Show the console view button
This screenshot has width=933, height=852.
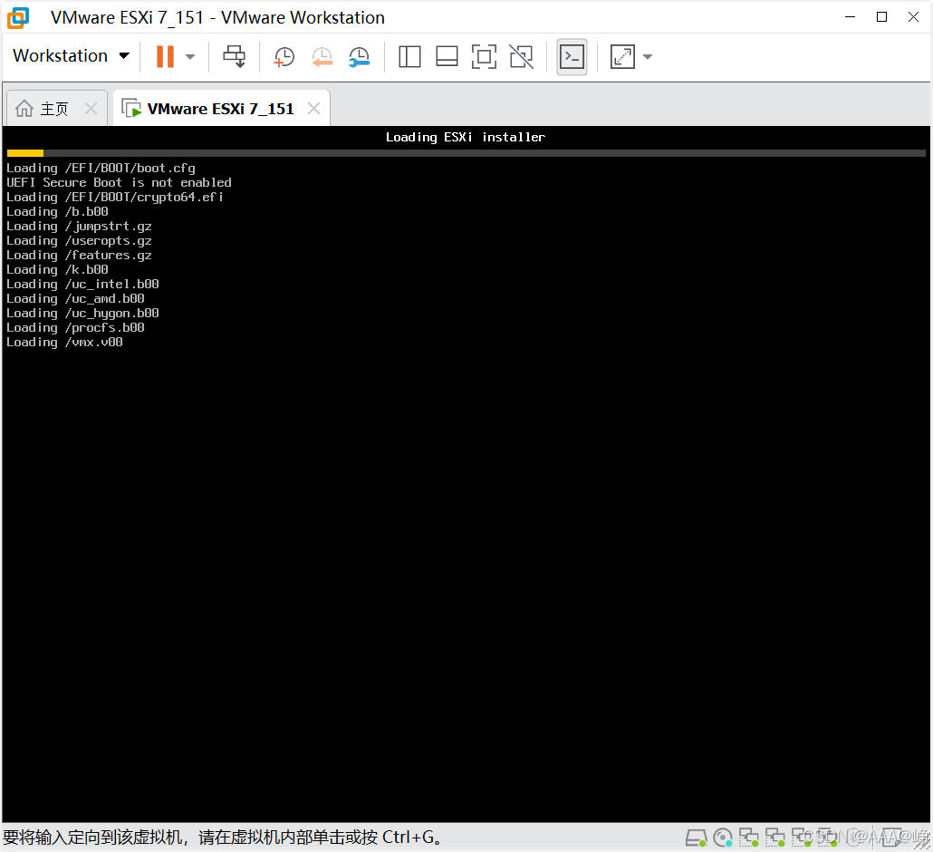click(x=572, y=57)
